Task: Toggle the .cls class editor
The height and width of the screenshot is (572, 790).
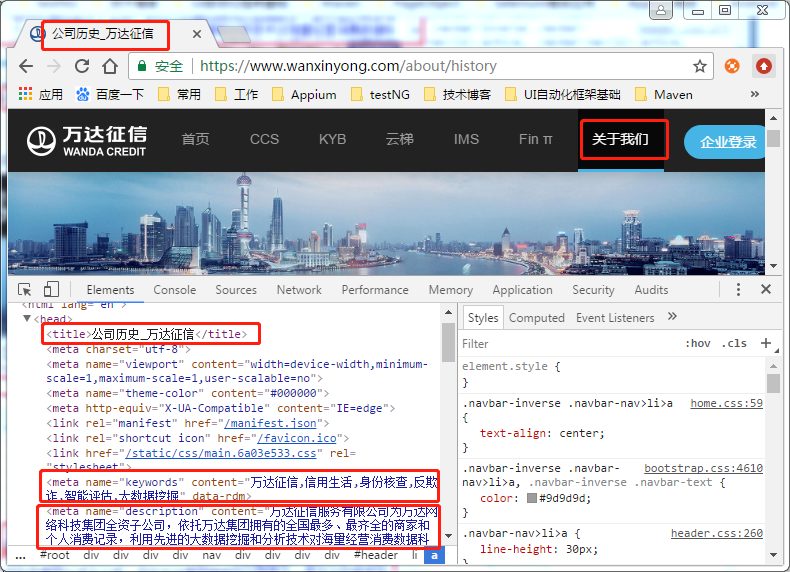Action: coord(735,343)
